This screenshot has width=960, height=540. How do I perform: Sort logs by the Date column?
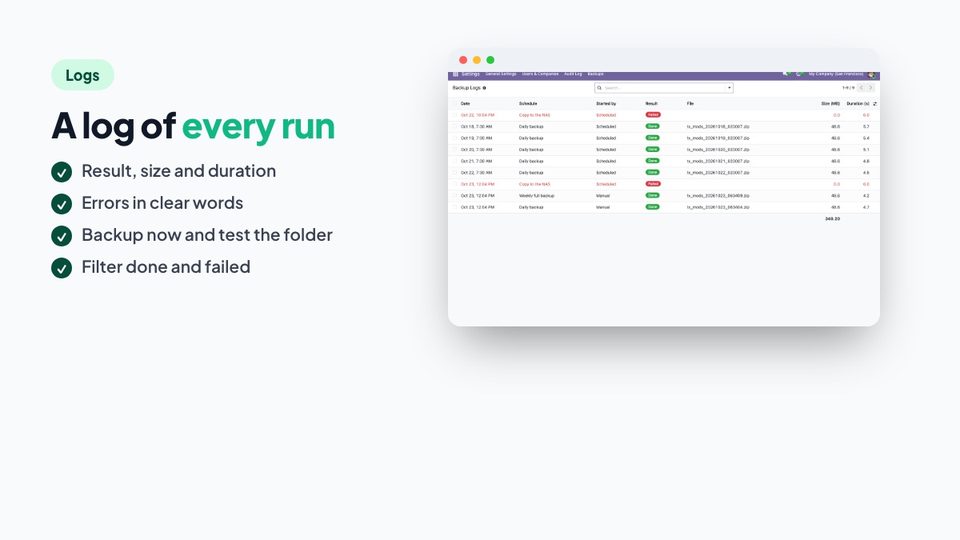(465, 103)
